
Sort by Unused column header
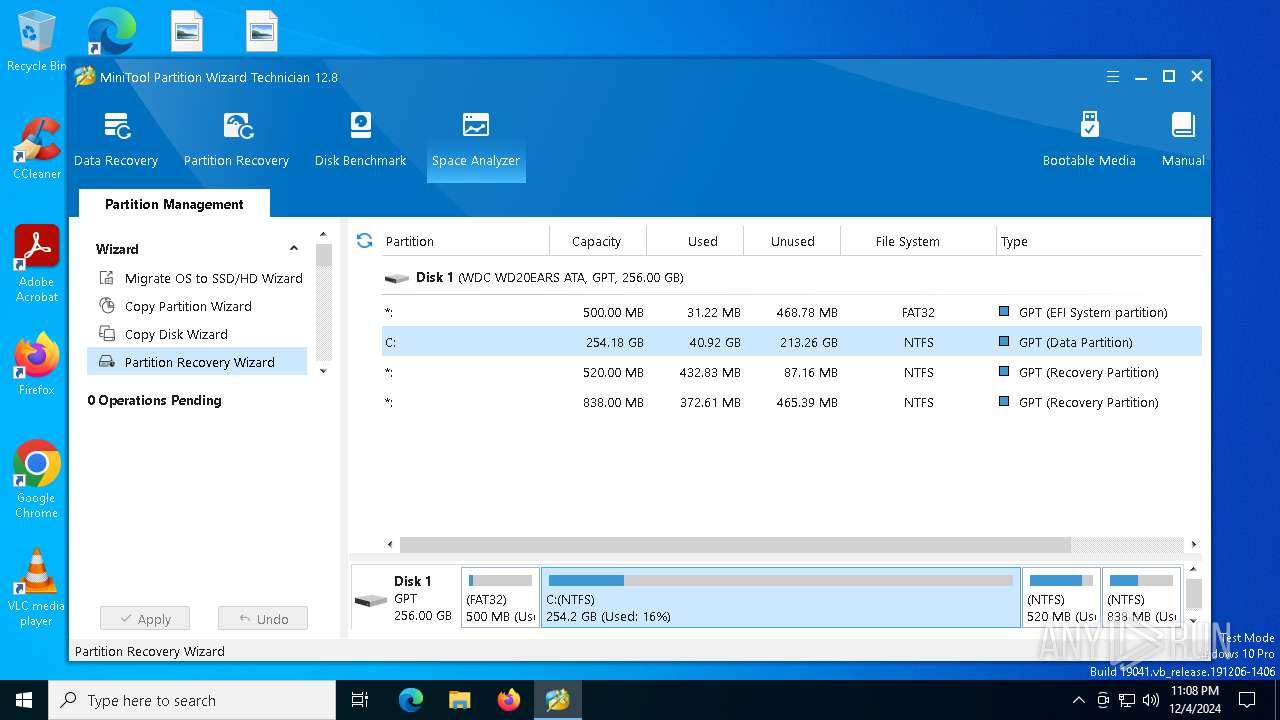[x=792, y=241]
